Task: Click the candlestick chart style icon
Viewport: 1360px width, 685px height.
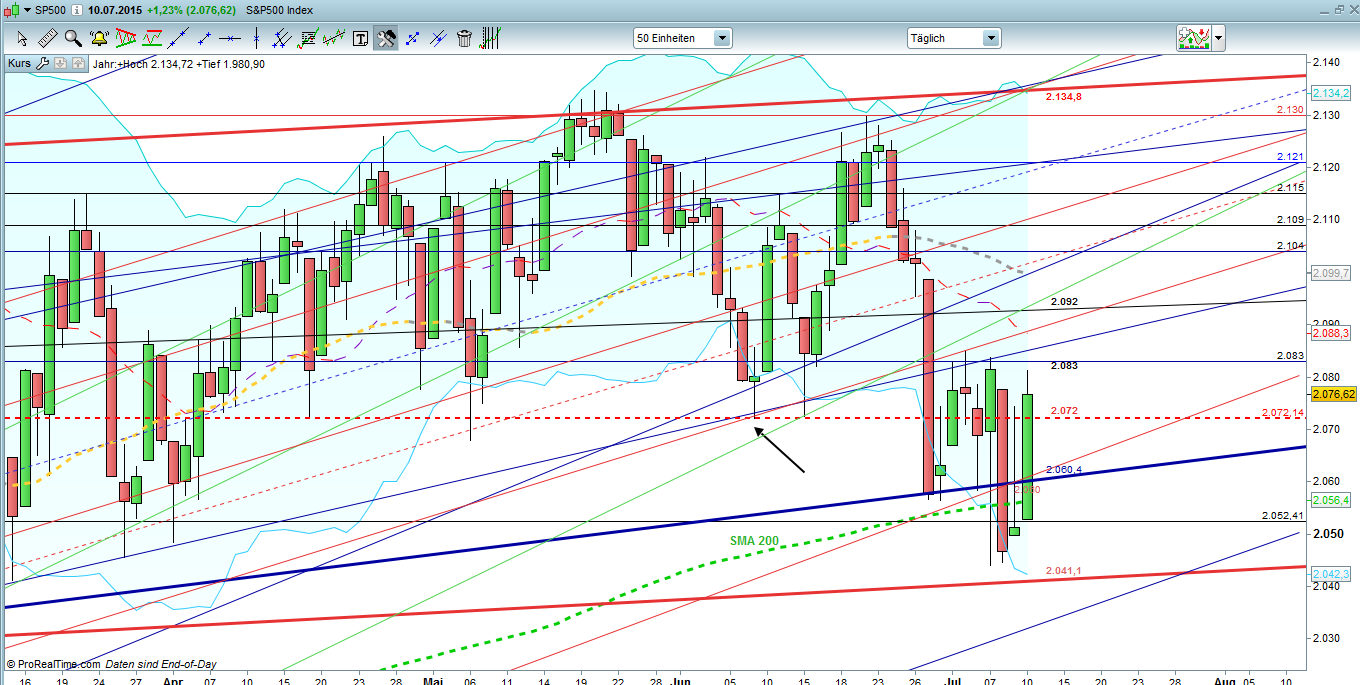Action: coord(12,10)
